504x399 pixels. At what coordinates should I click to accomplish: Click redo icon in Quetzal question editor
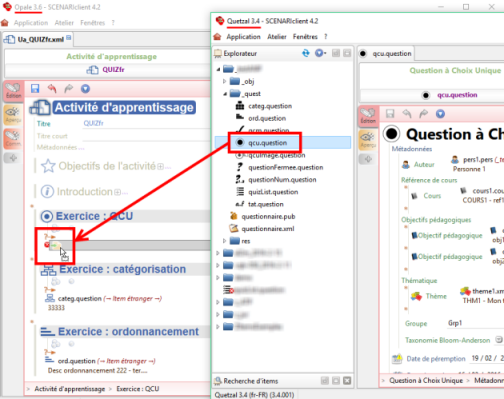coord(423,114)
